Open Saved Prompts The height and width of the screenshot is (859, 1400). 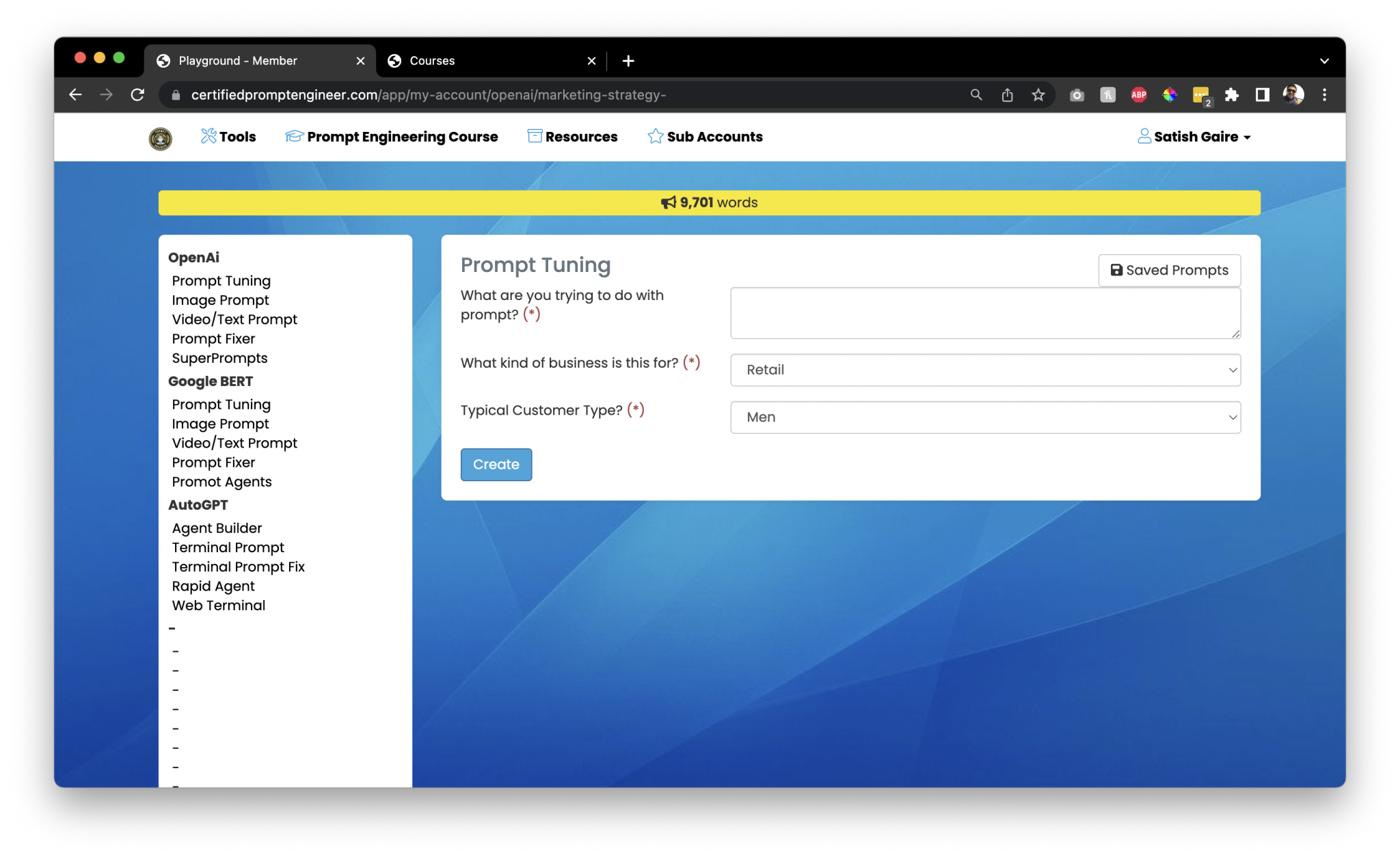click(1169, 270)
